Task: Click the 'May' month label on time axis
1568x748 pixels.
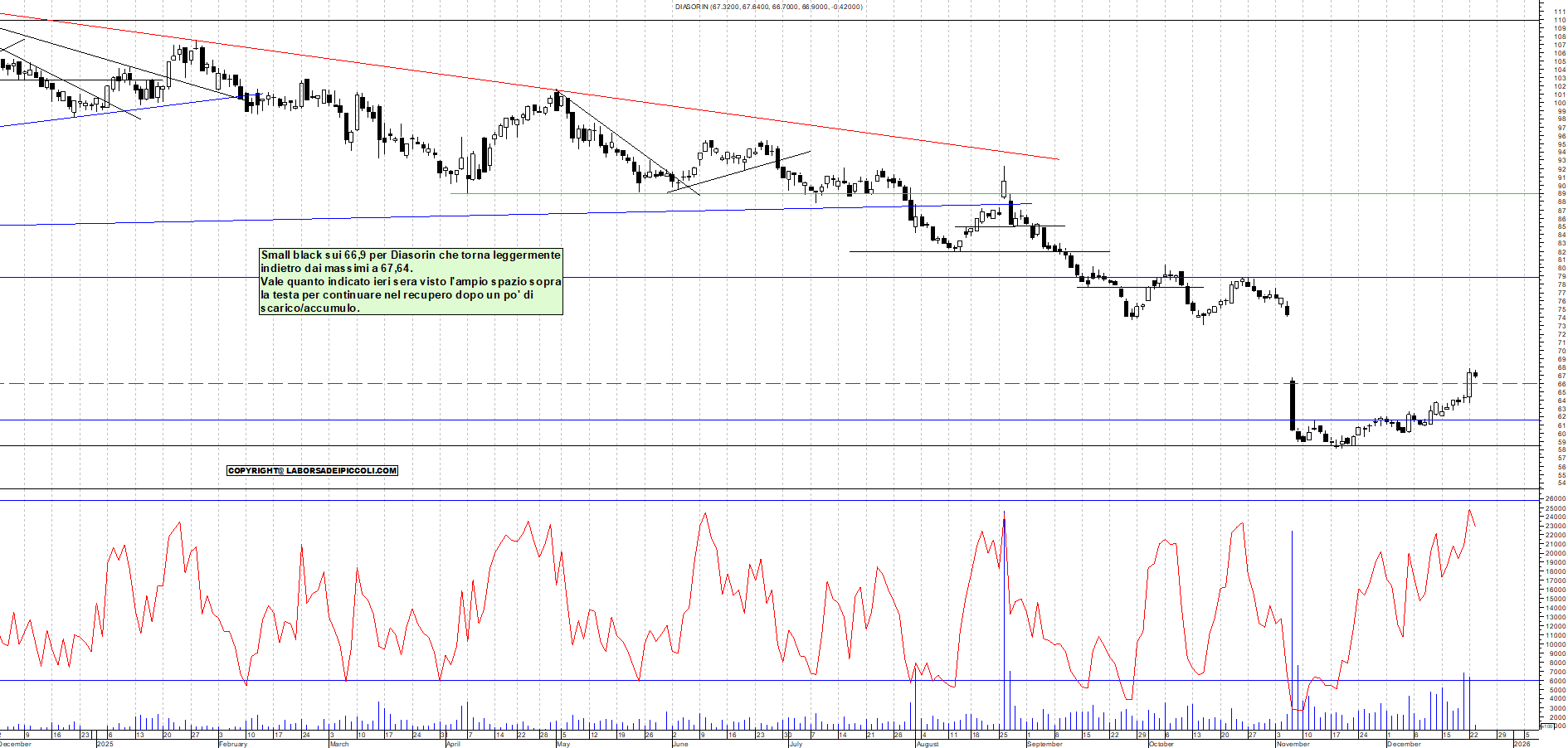Action: [563, 744]
